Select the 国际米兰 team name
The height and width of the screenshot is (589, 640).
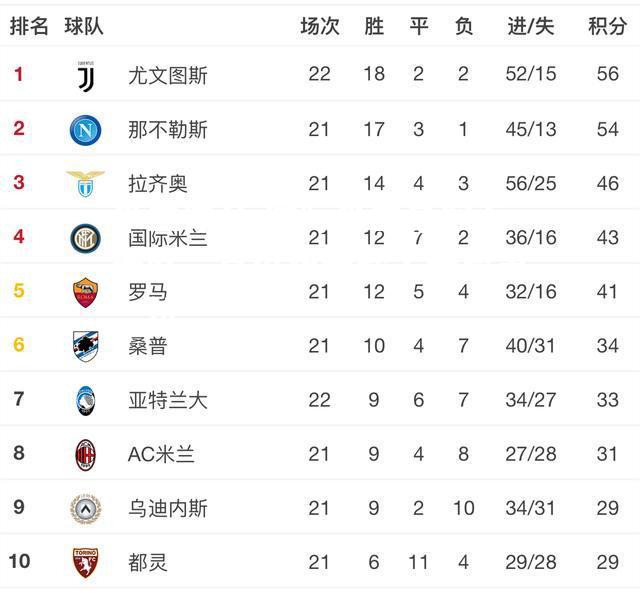(168, 238)
